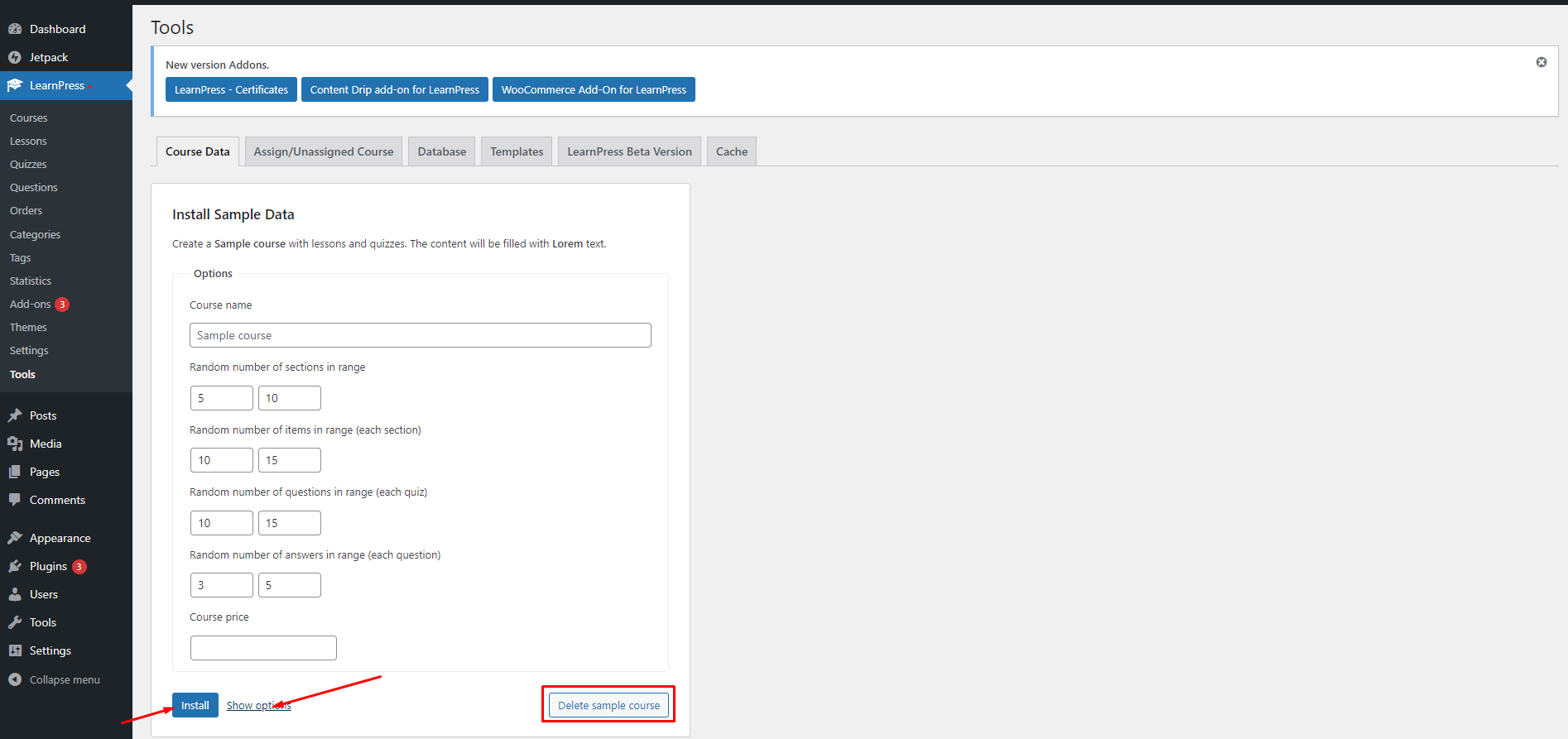Click the Add-ons notification badge
This screenshot has width=1568, height=739.
tap(62, 305)
